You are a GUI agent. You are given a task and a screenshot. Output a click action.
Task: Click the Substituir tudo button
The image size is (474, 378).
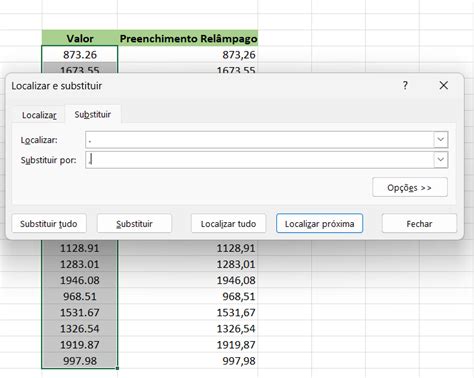(x=49, y=223)
